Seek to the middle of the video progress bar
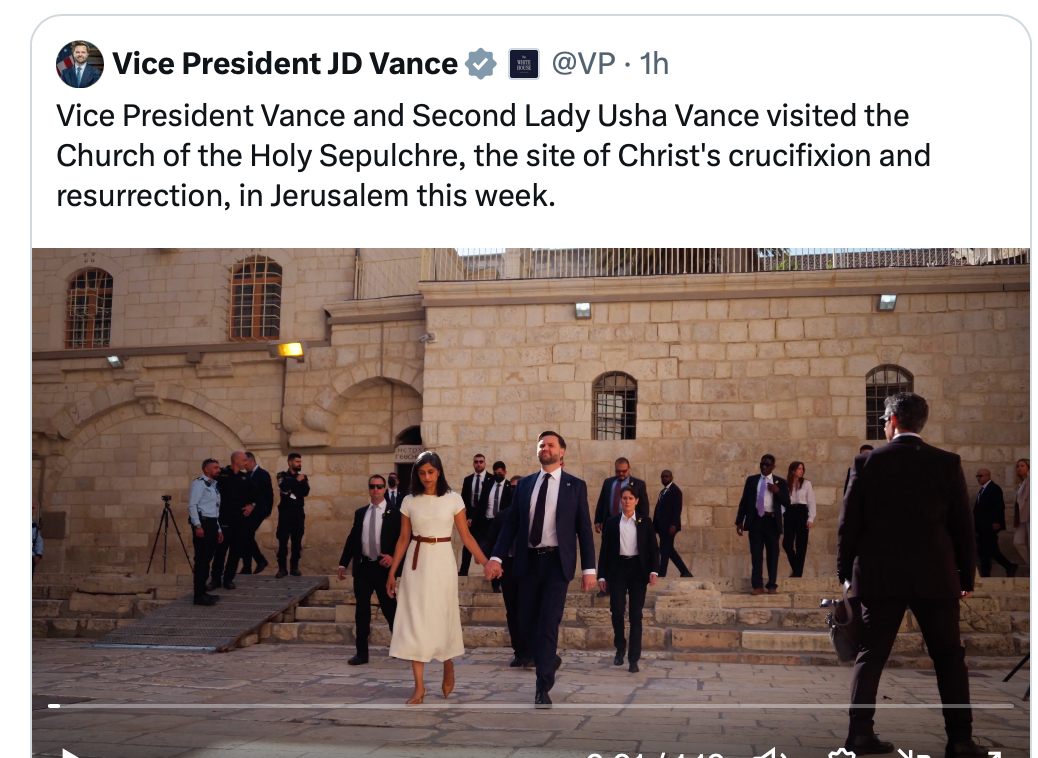 click(530, 706)
